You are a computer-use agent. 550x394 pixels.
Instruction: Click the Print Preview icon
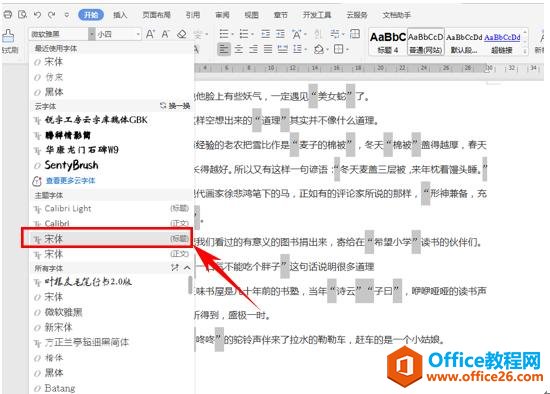click(x=22, y=15)
